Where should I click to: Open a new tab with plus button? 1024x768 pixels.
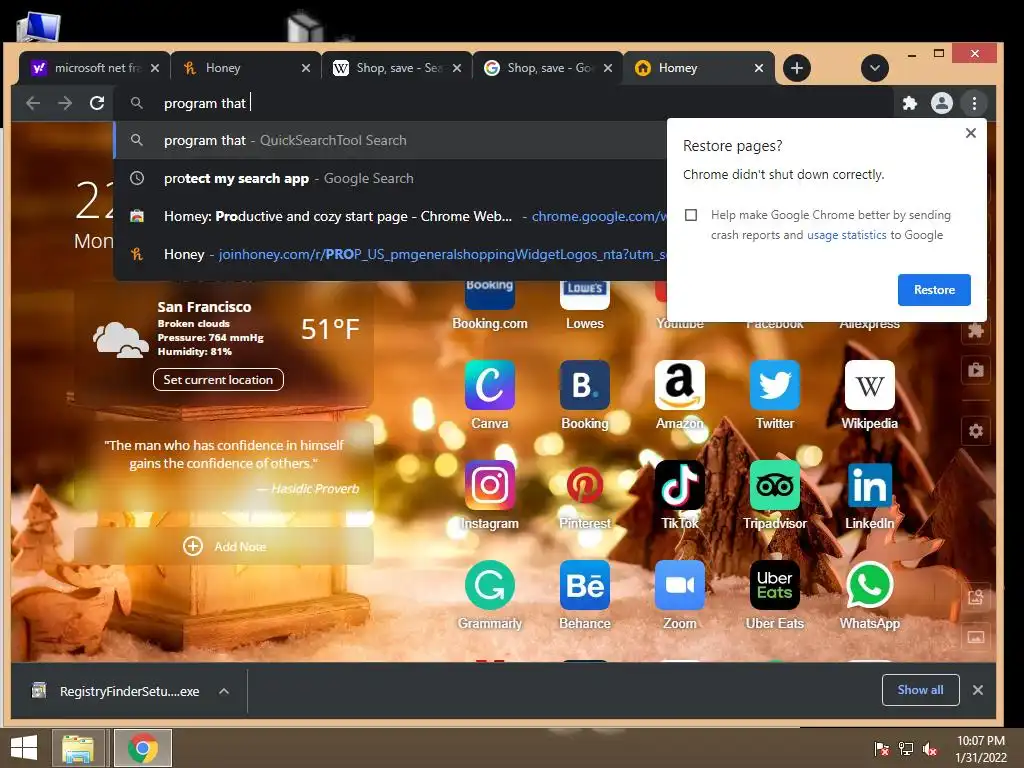[x=797, y=68]
